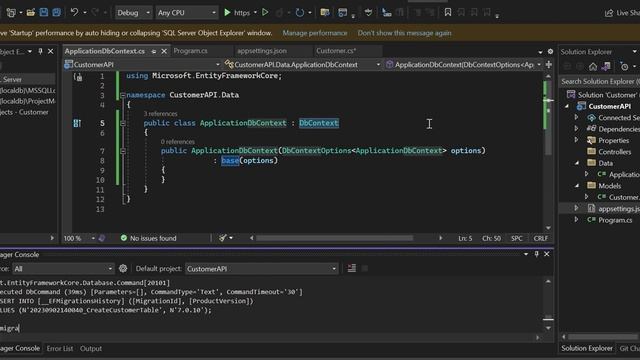Click the pending changes filter clock icon
This screenshot has width=640, height=360.
(624, 67)
